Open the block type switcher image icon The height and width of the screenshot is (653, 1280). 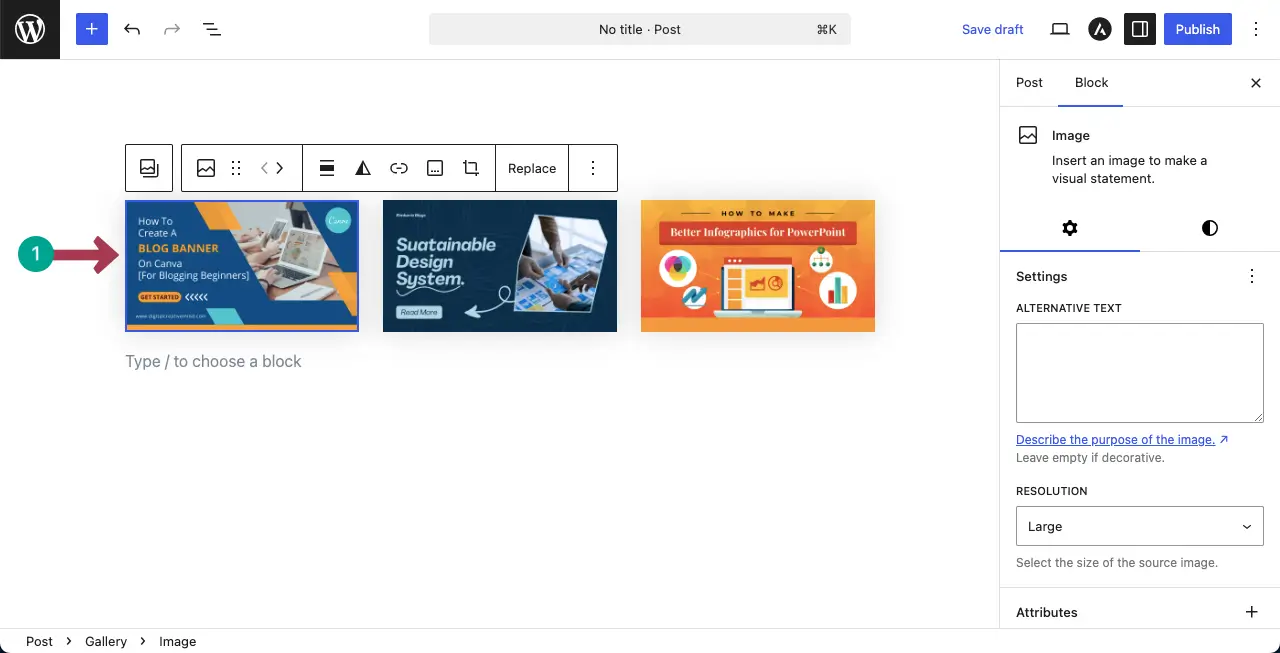click(206, 168)
